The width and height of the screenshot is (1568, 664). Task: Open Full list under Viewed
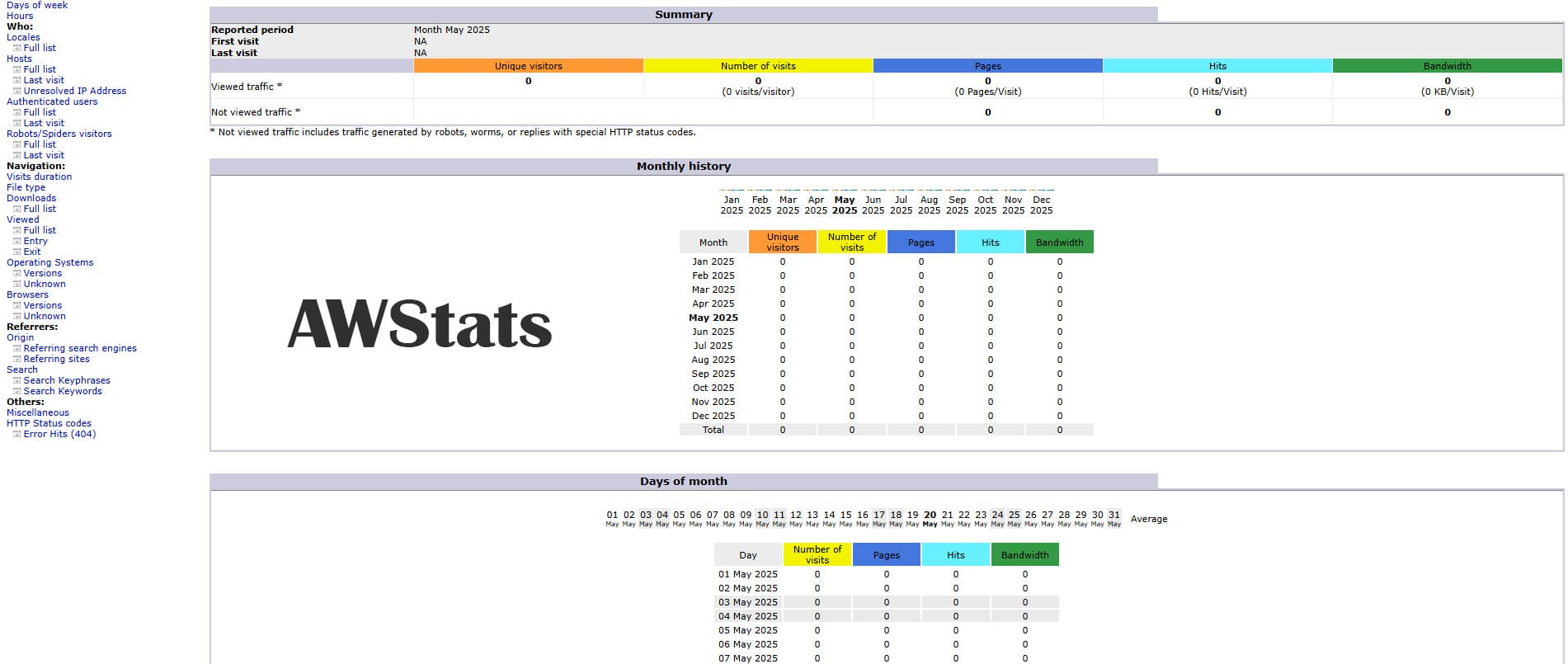pyautogui.click(x=40, y=230)
